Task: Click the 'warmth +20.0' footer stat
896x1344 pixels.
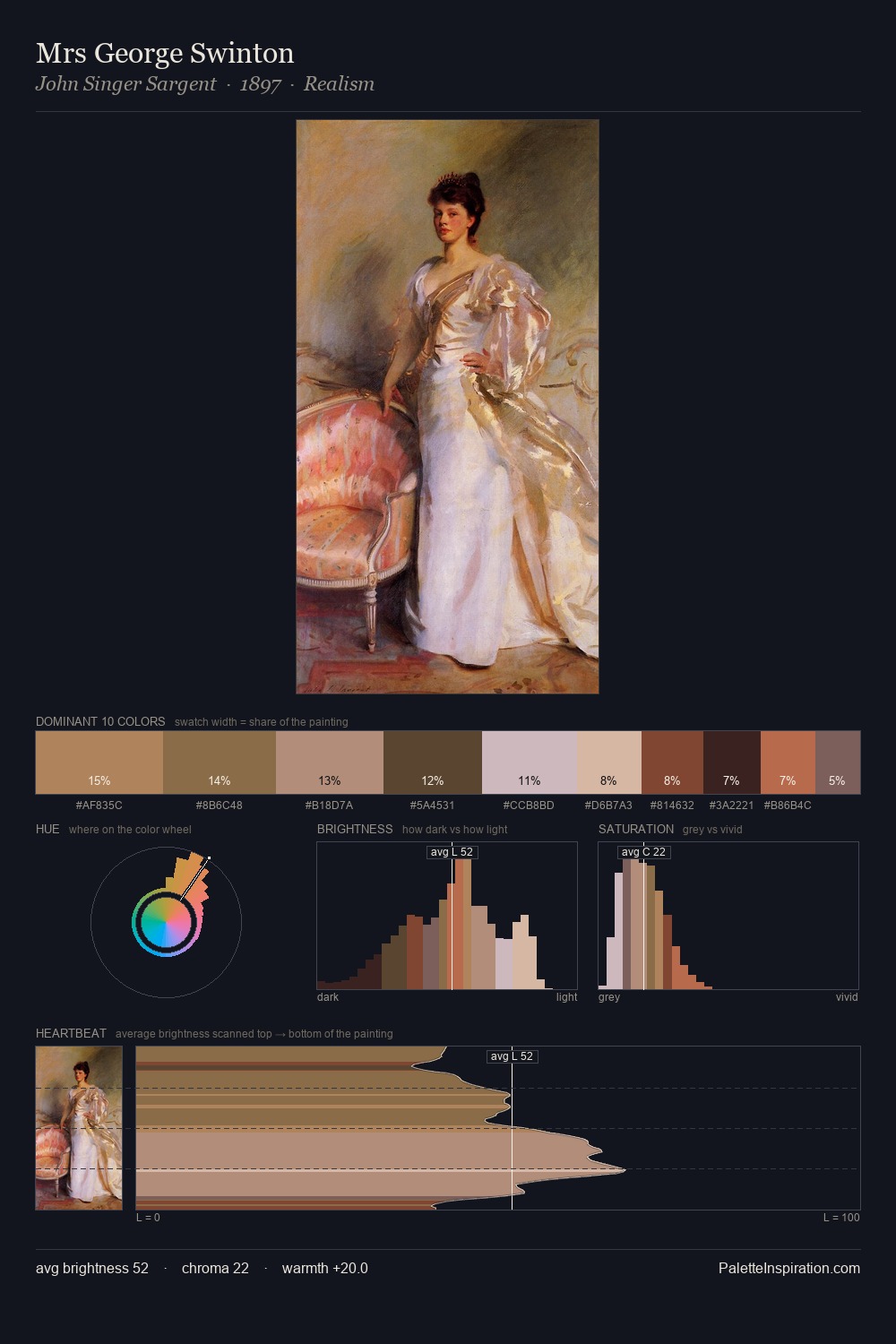Action: pyautogui.click(x=325, y=1268)
